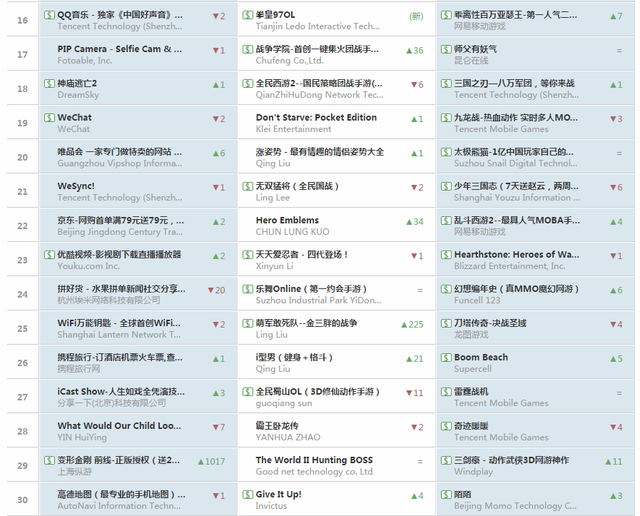Click the Klei Entertainment publisher name
Viewport: 640px width, 516px height.
[x=293, y=130]
